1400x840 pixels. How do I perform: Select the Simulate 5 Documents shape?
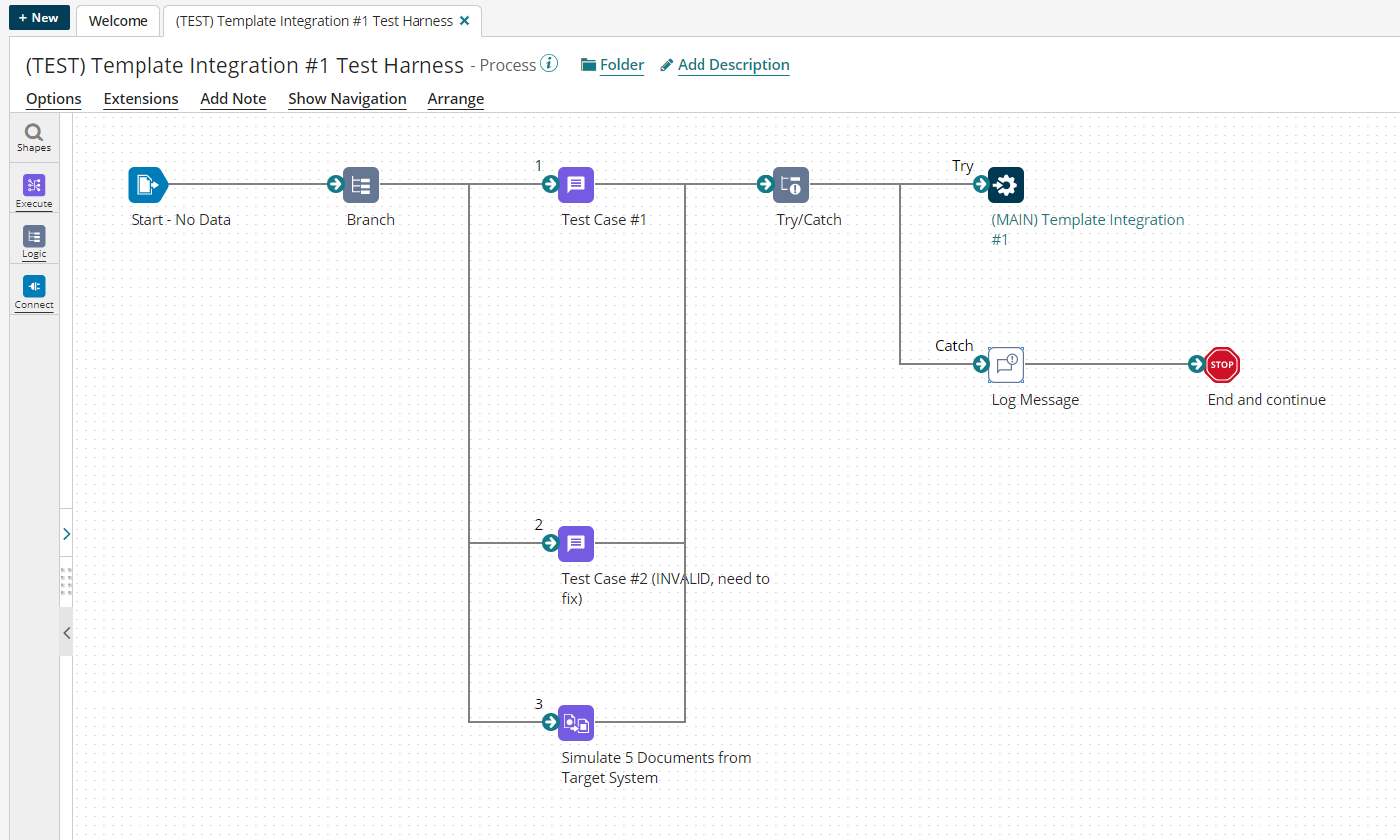point(576,723)
